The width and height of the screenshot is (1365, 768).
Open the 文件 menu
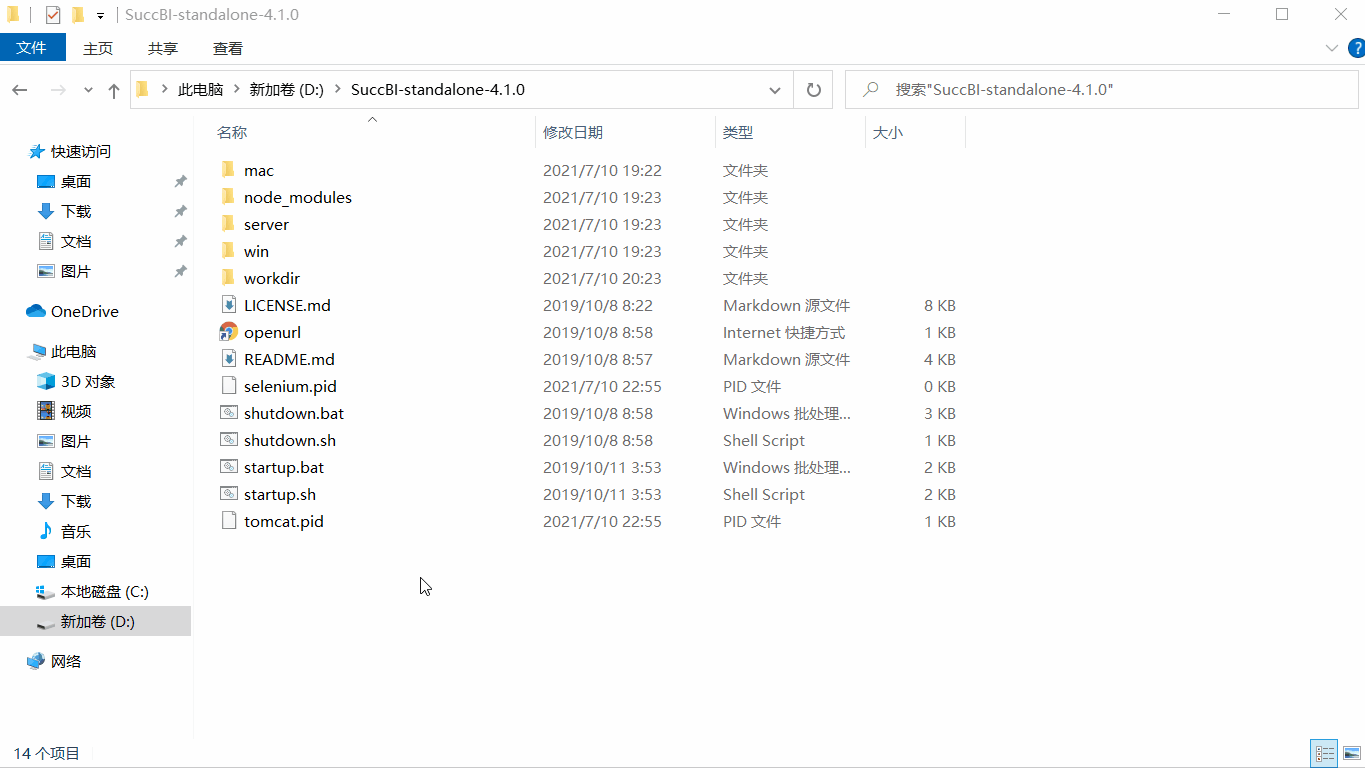(x=32, y=47)
